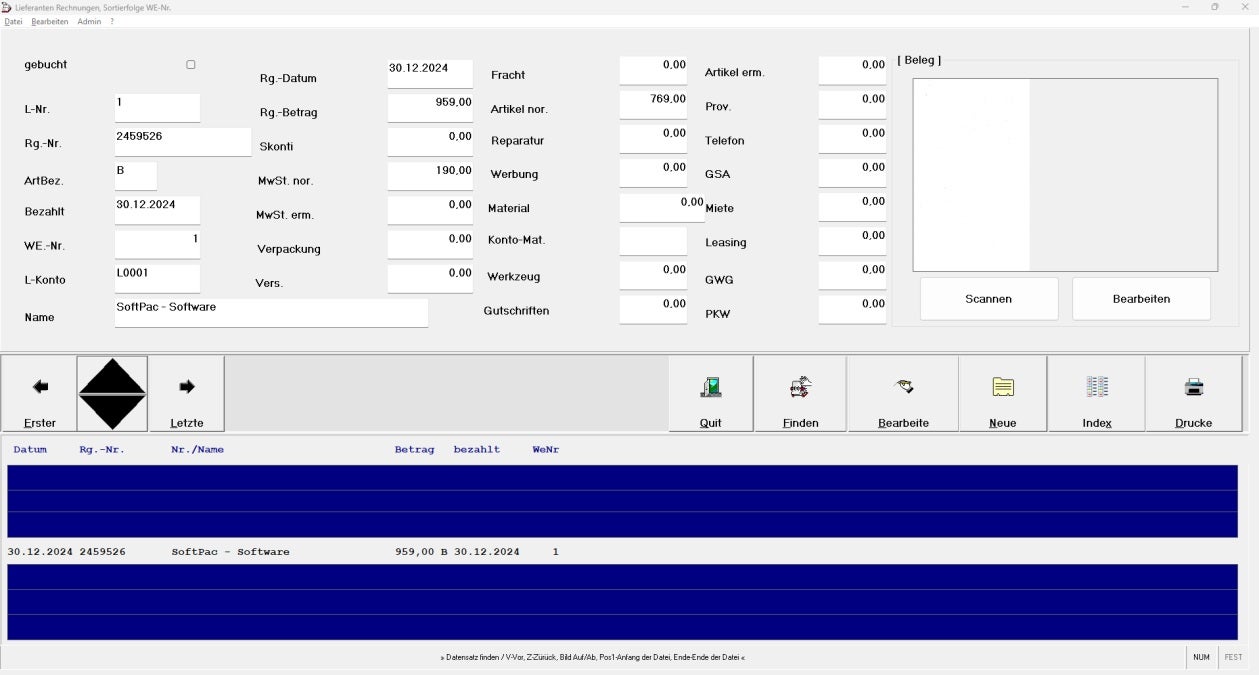Click the Rg.-Betrag field showing 959,00
1259x675 pixels.
click(x=430, y=108)
